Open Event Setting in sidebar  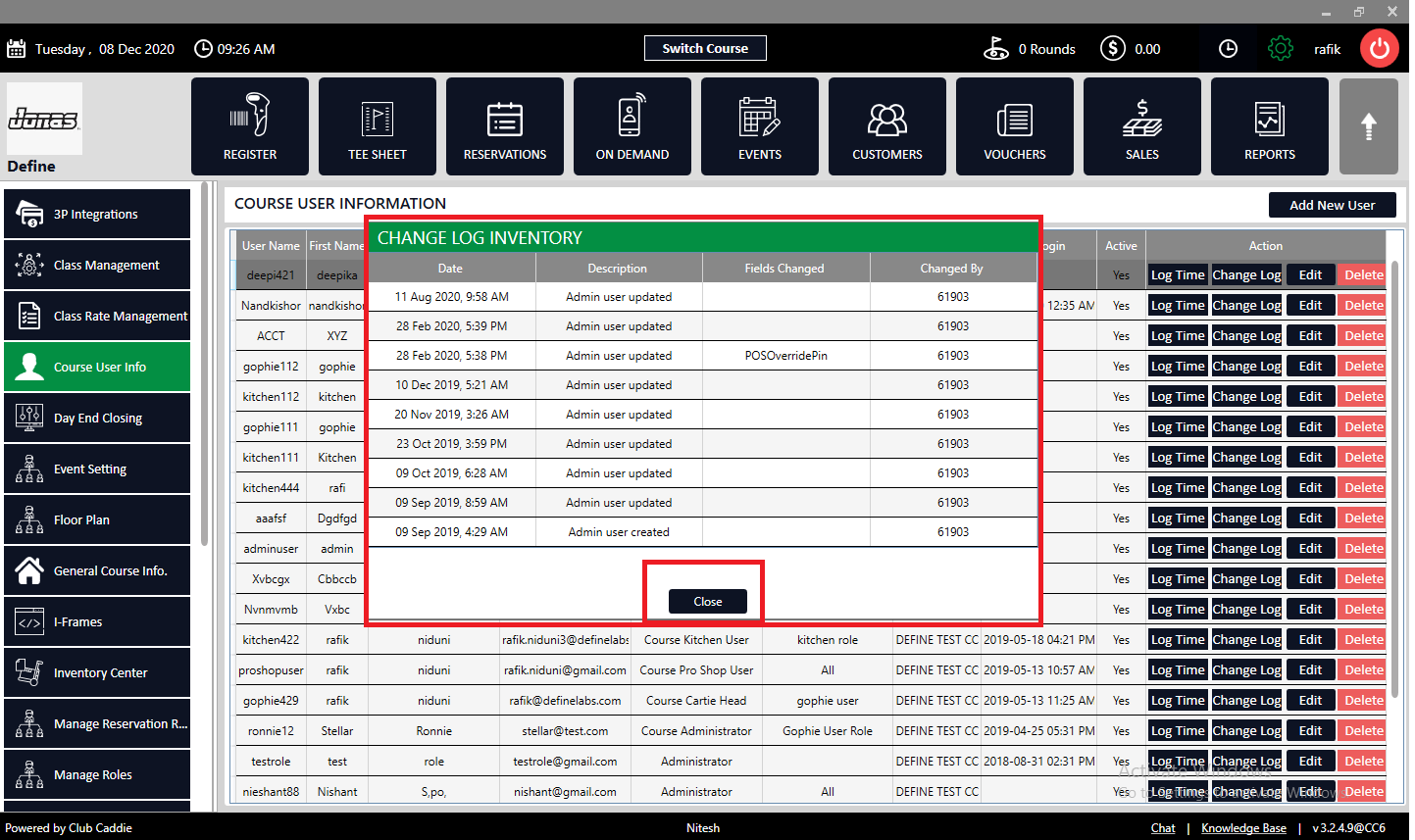(x=97, y=469)
